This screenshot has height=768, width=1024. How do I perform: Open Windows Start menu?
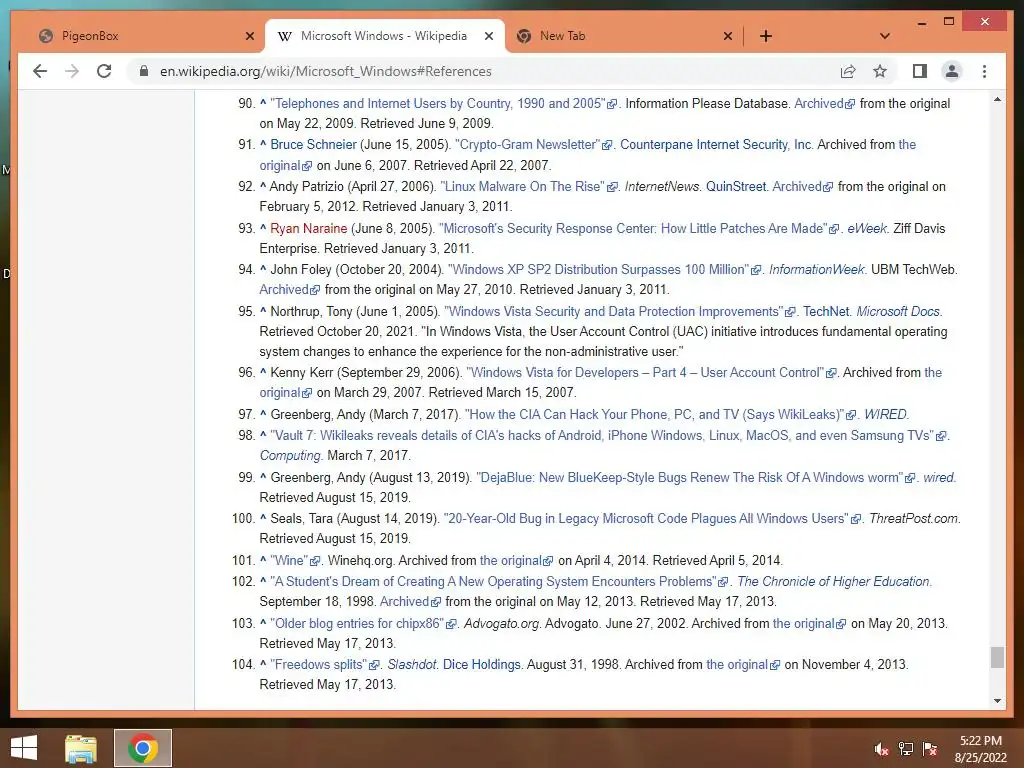(x=24, y=748)
